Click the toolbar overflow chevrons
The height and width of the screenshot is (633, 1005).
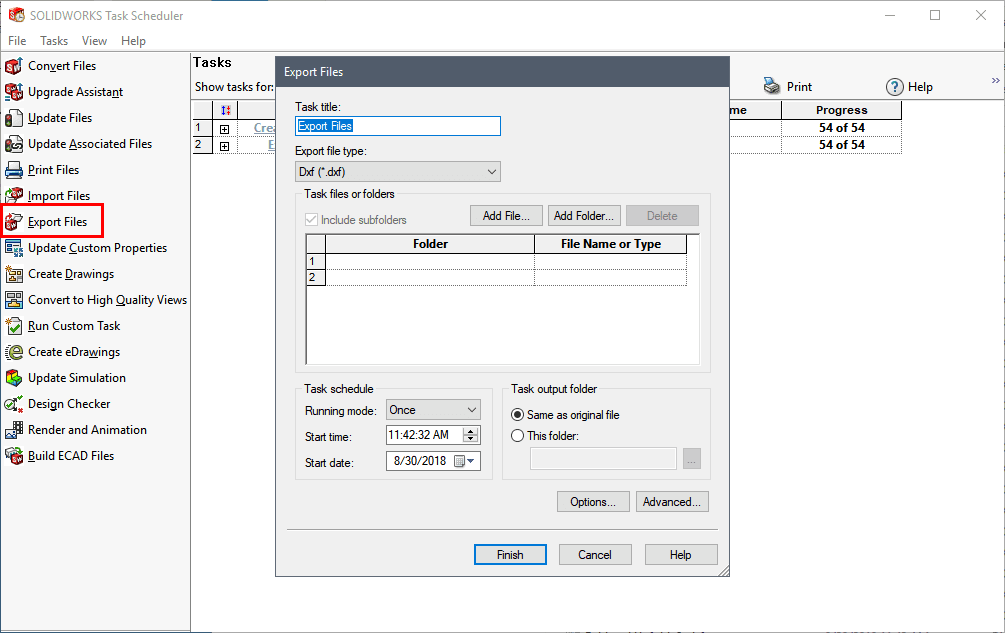995,81
